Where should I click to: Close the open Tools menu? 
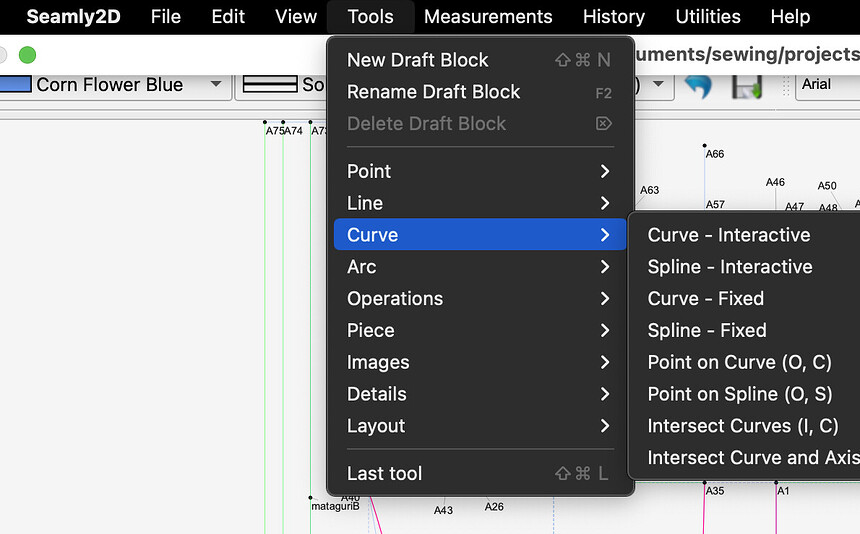[370, 16]
